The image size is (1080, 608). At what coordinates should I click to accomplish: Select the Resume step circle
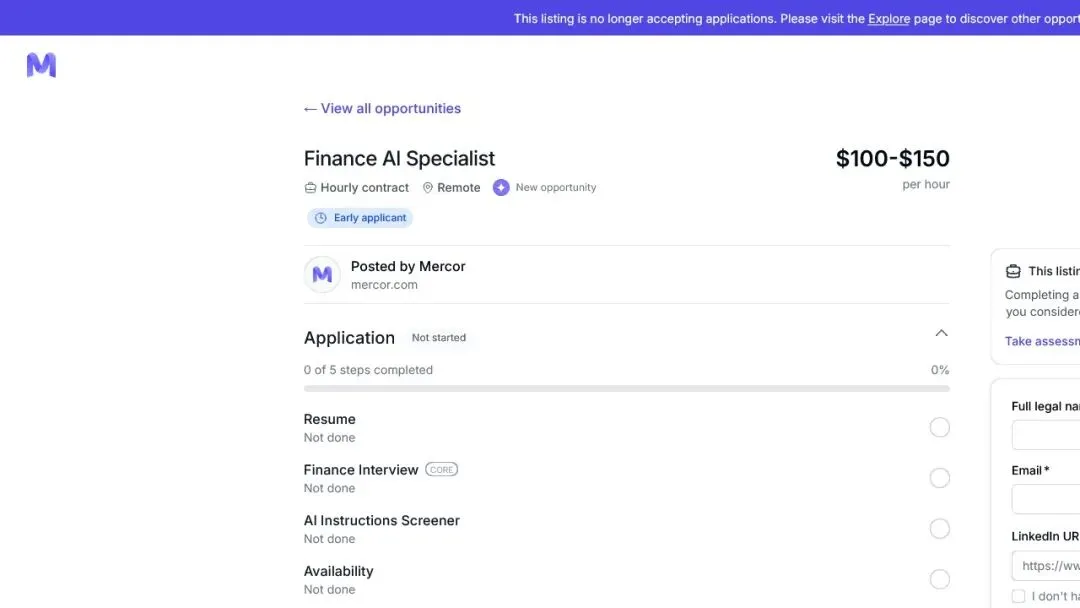coord(939,428)
